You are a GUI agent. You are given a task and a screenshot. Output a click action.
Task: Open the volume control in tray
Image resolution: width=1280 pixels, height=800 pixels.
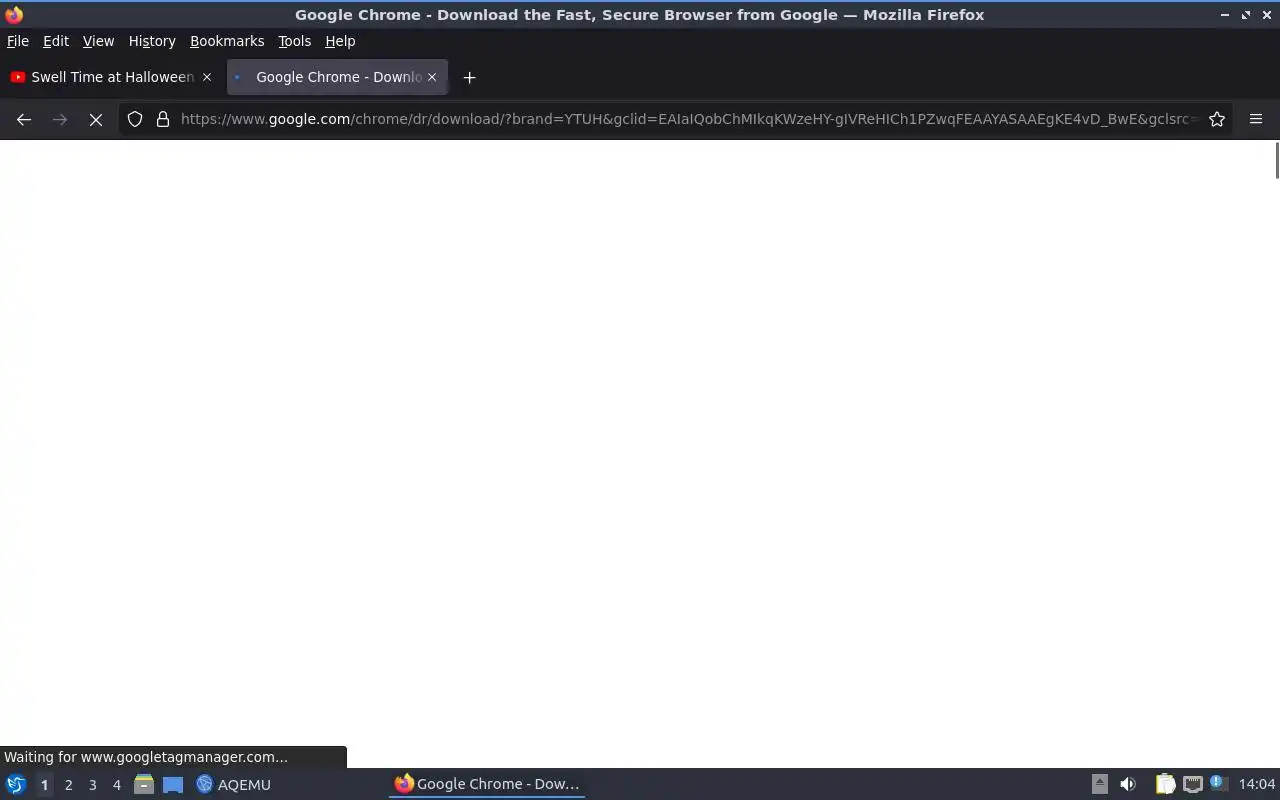point(1128,784)
